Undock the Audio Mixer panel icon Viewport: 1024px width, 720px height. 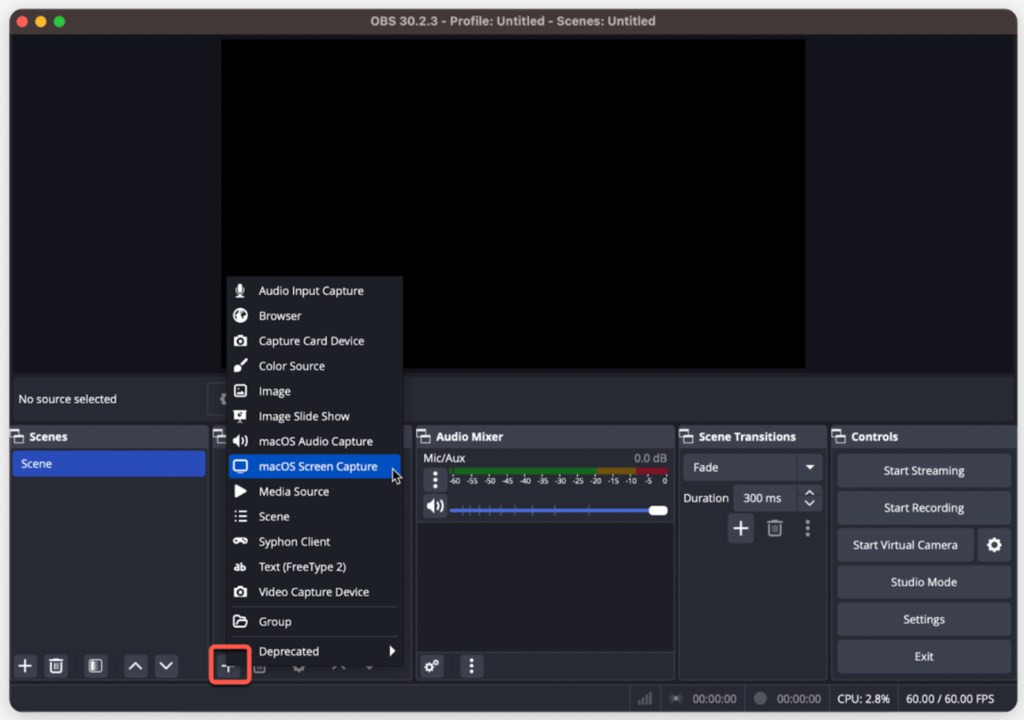coord(424,436)
